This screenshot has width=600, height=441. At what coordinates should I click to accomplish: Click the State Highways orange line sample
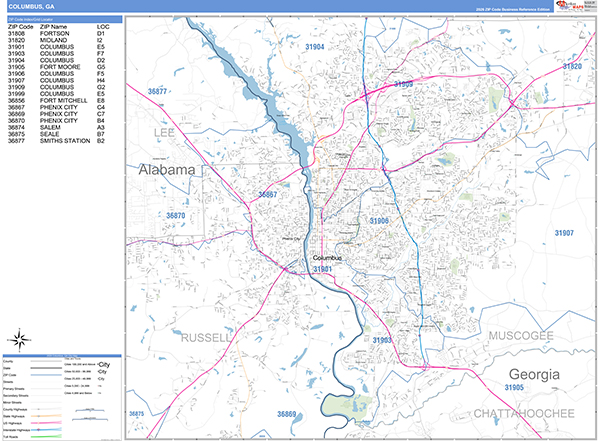tap(46, 416)
